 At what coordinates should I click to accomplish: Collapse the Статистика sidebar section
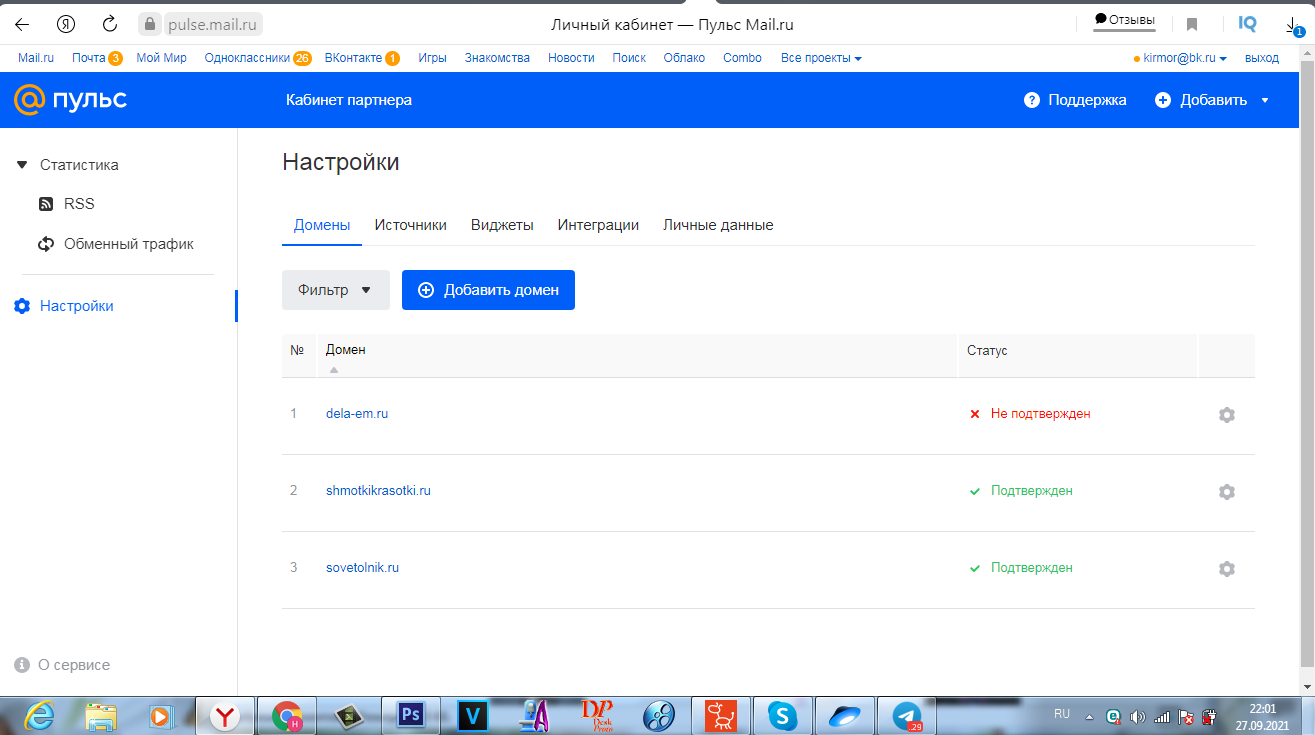coord(22,165)
